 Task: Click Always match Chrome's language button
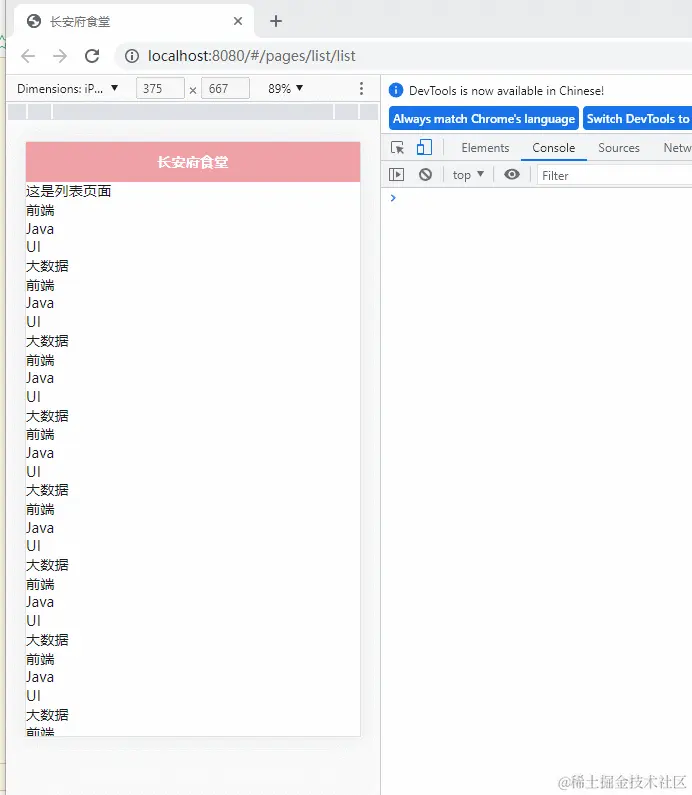(x=484, y=119)
